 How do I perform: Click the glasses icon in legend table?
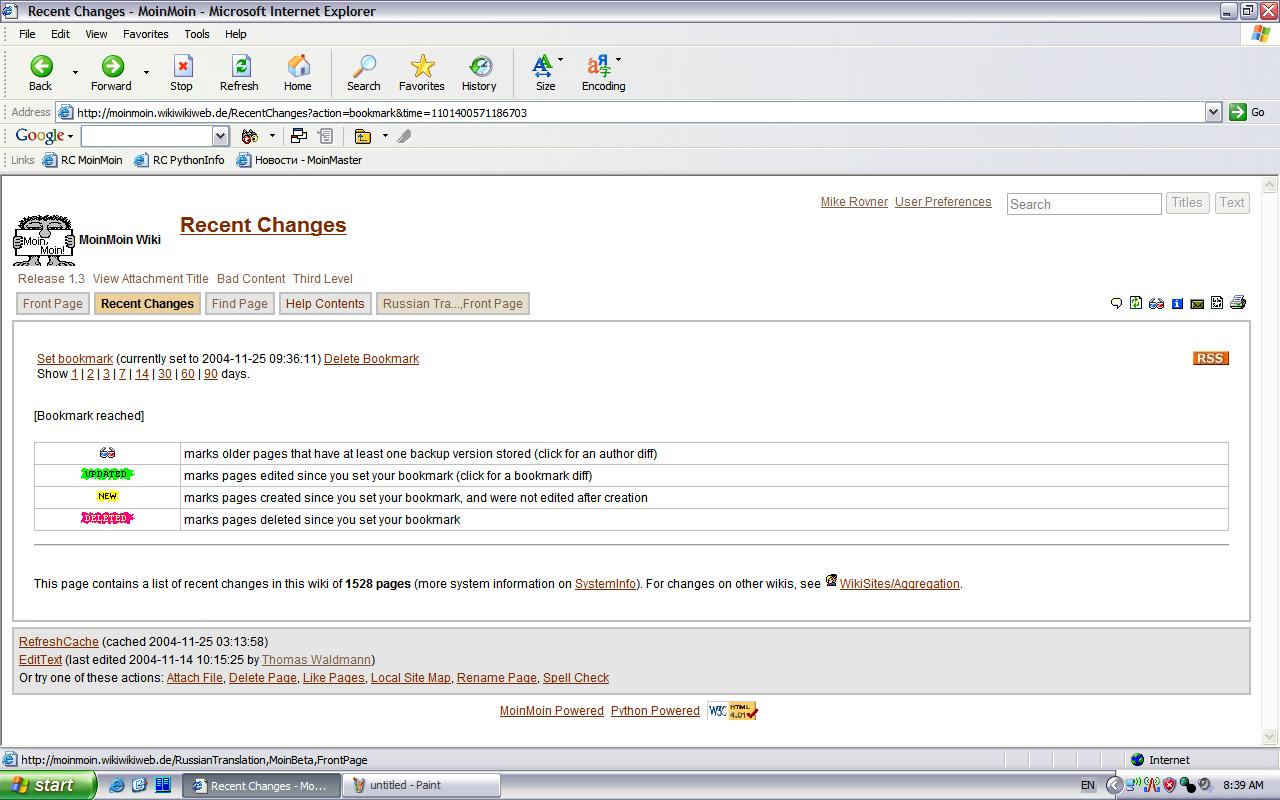click(107, 453)
